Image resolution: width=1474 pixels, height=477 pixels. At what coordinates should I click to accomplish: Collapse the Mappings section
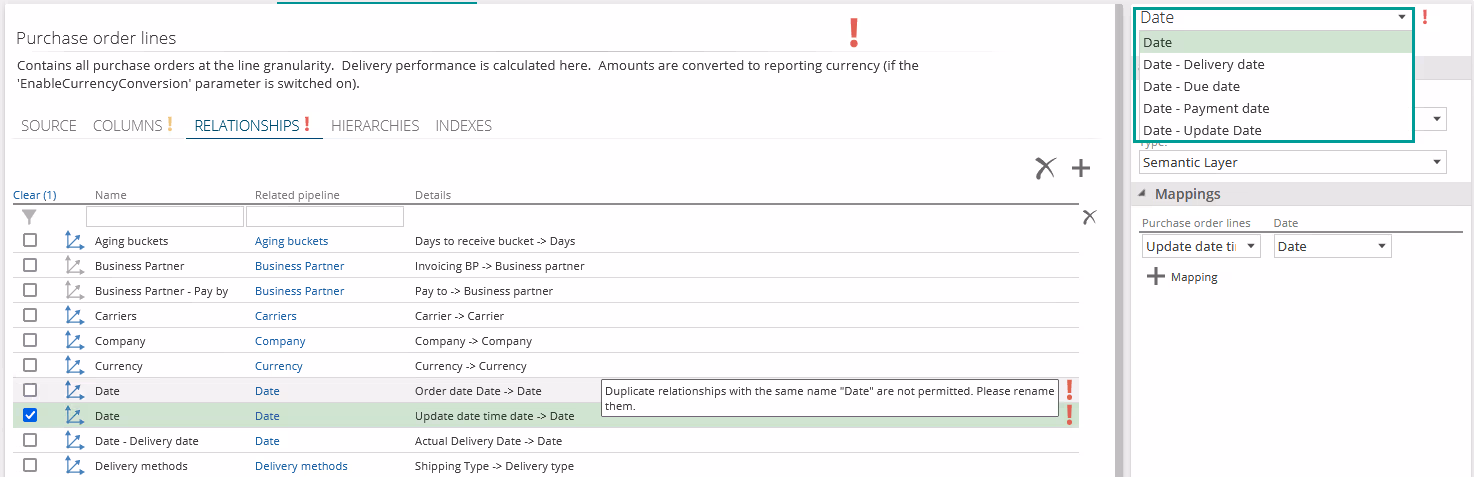pyautogui.click(x=1142, y=194)
